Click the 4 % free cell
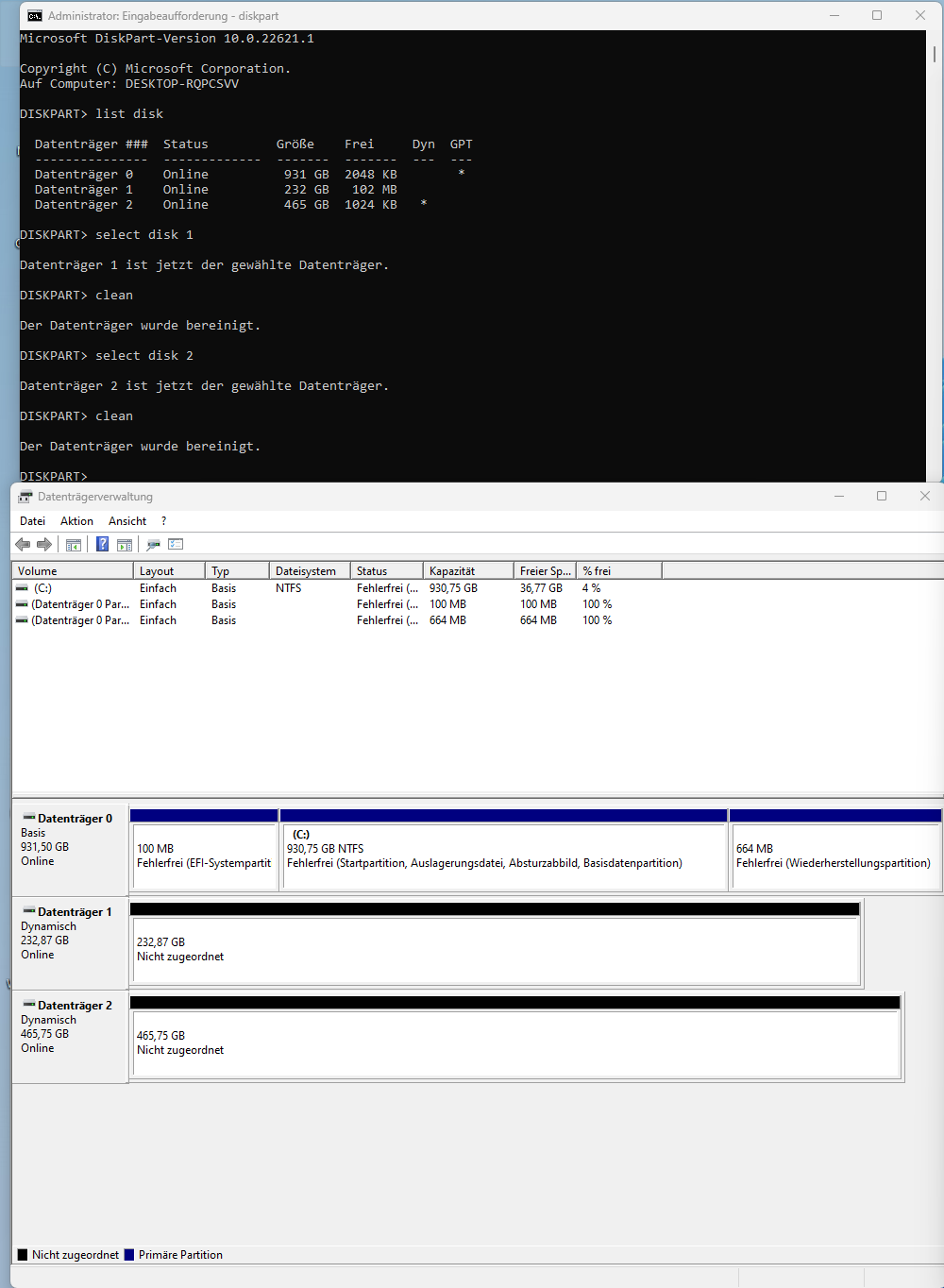Viewport: 944px width, 1288px height. tap(592, 588)
